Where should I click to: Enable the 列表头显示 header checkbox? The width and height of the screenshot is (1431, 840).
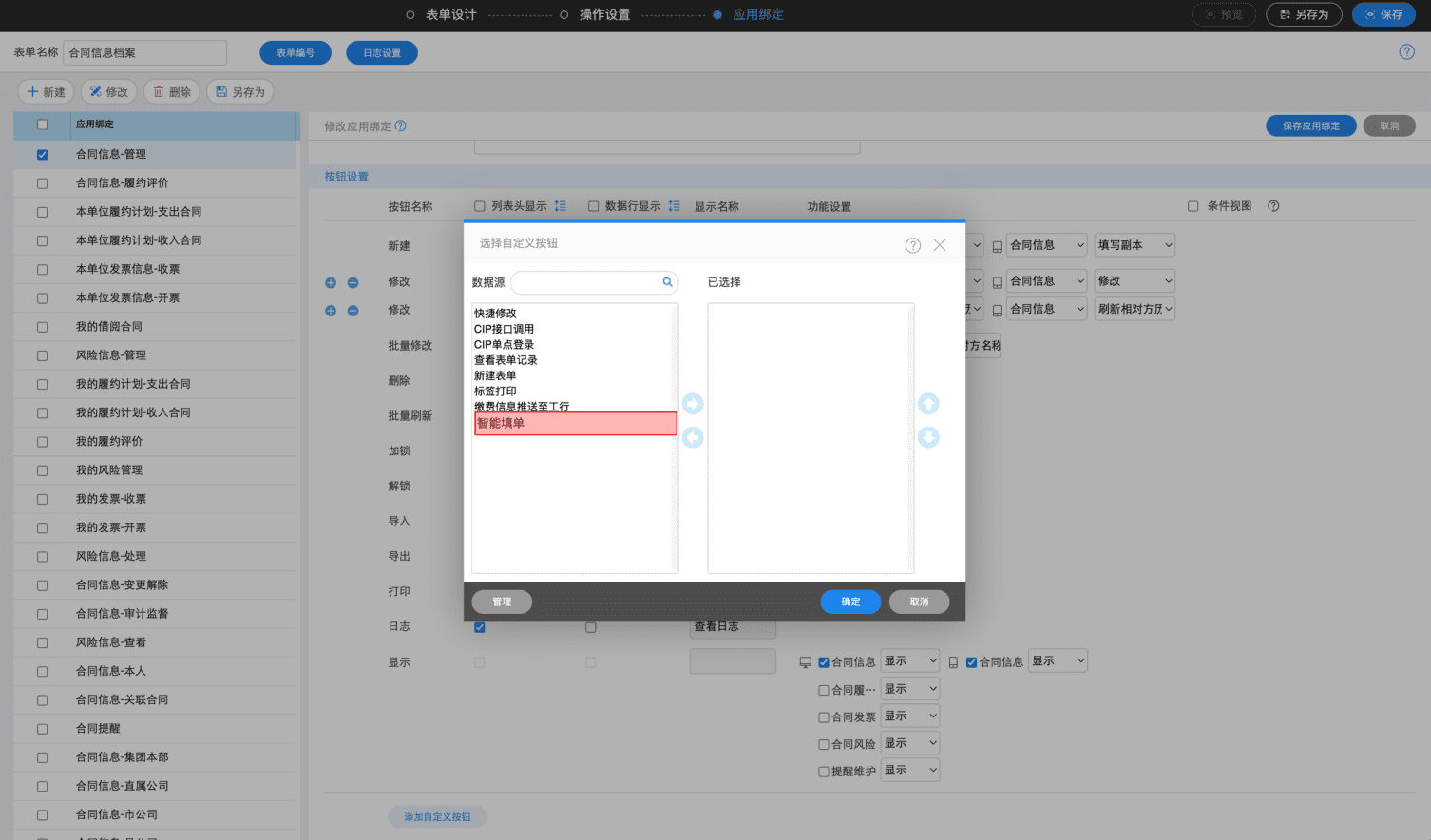480,206
